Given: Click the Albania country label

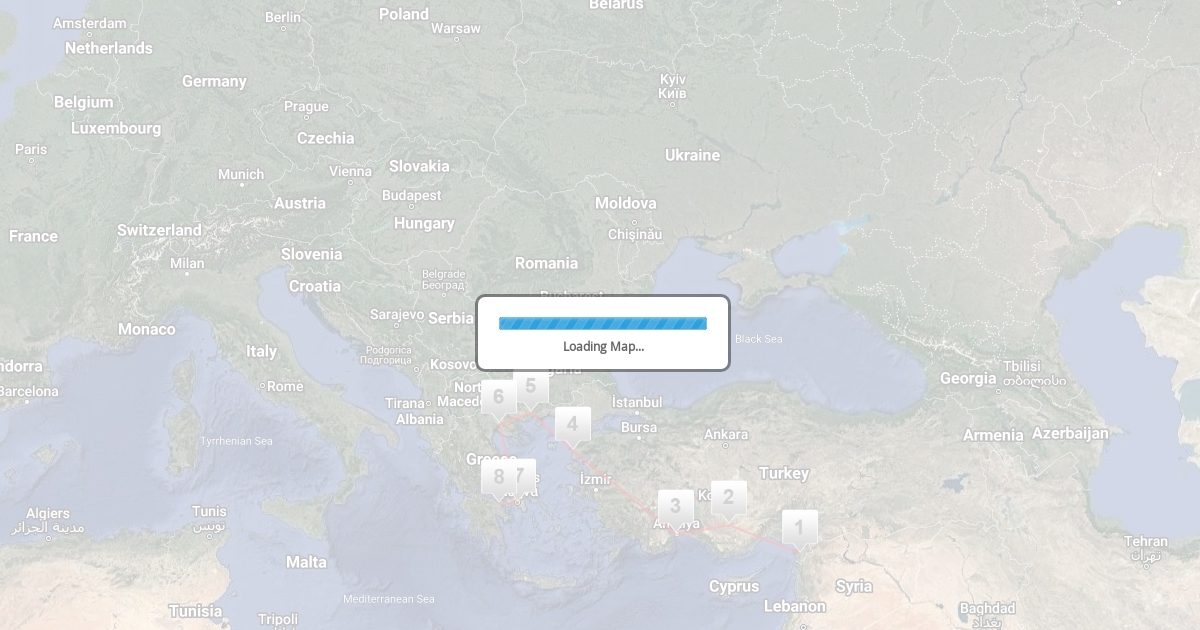Looking at the screenshot, I should pyautogui.click(x=420, y=420).
